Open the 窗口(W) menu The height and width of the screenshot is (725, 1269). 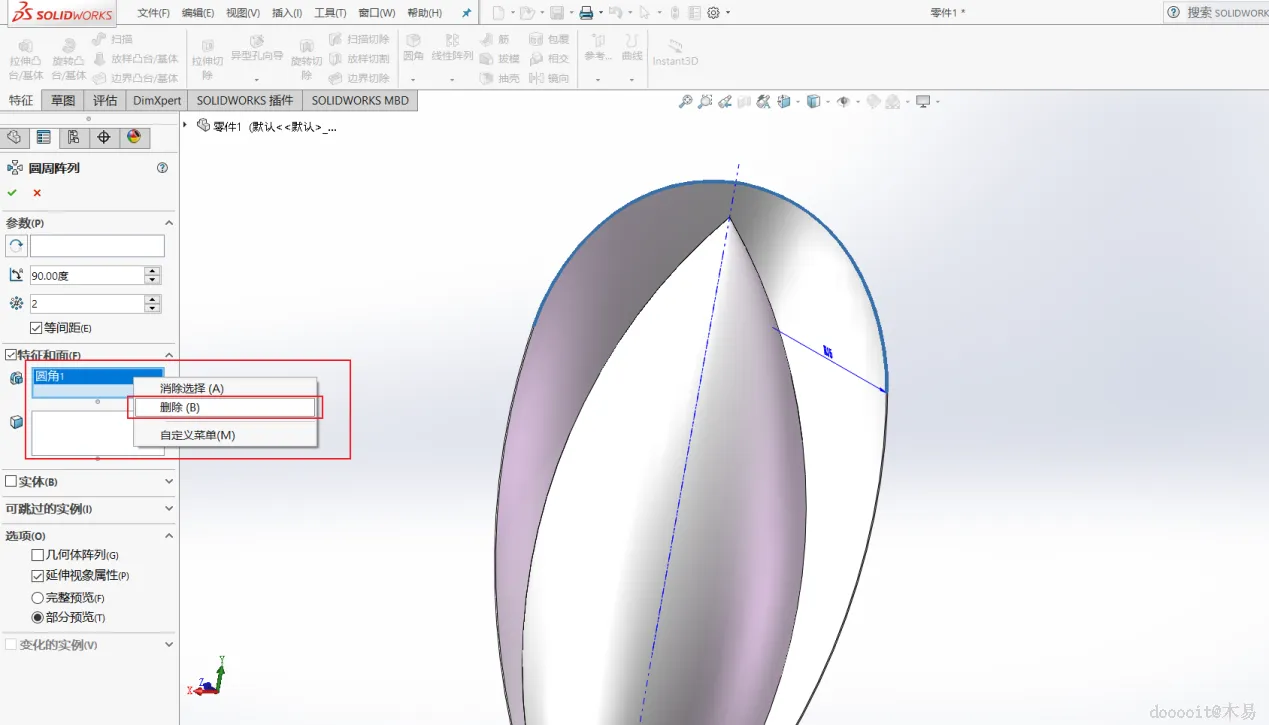coord(376,13)
